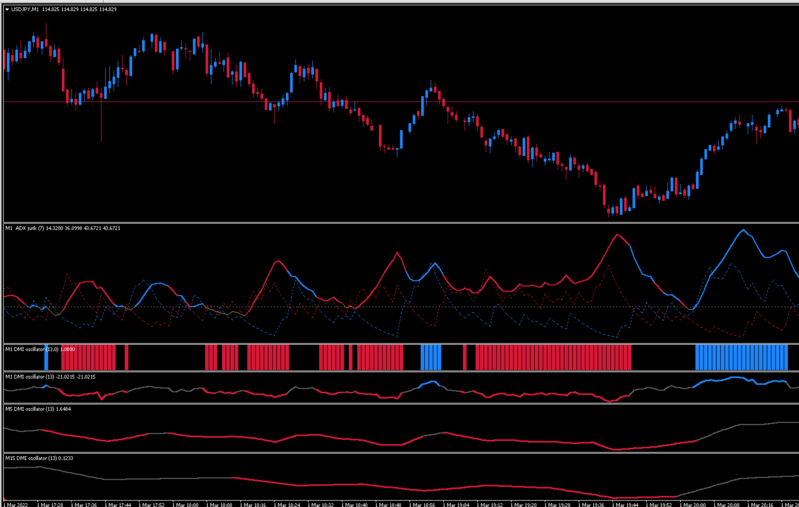Select the divider between M5 and M15 DMI panes
The width and height of the screenshot is (799, 507).
(401, 452)
